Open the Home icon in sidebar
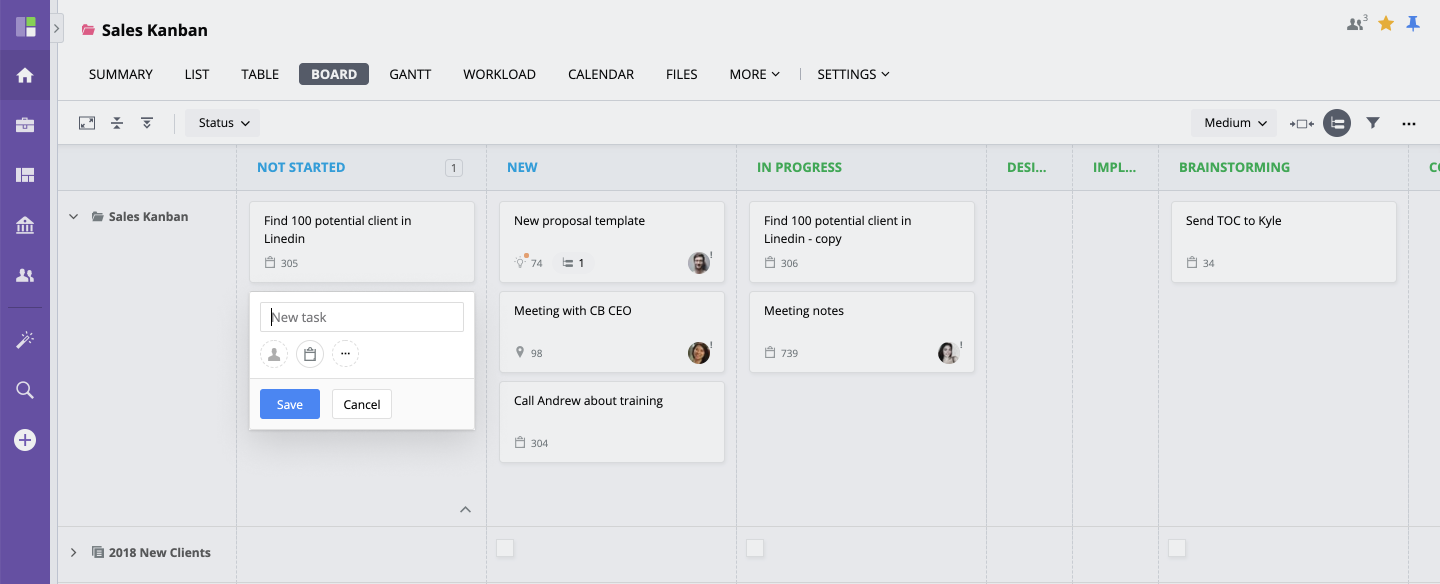The image size is (1440, 584). 25,75
